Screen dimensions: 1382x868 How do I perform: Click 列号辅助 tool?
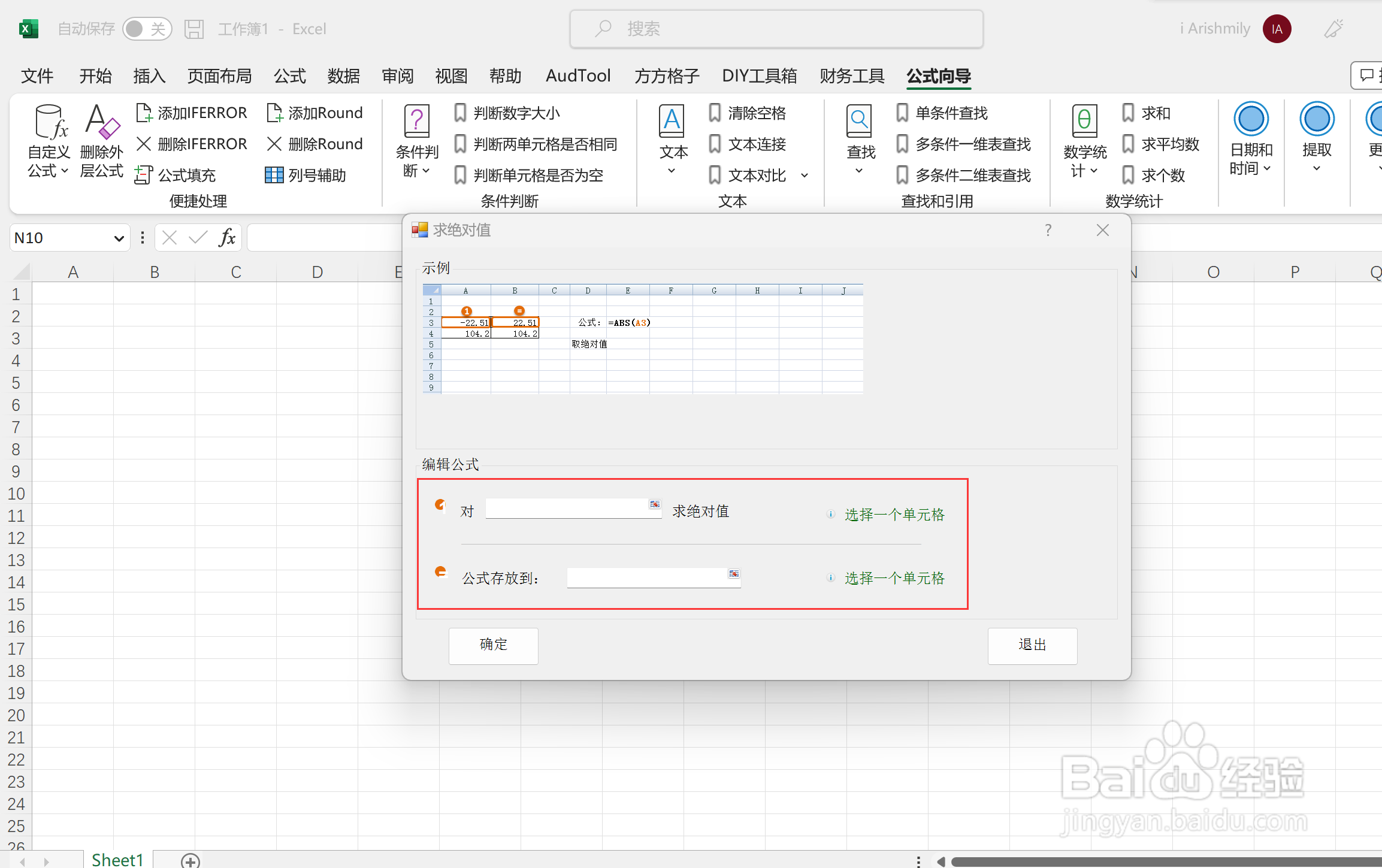pos(306,175)
